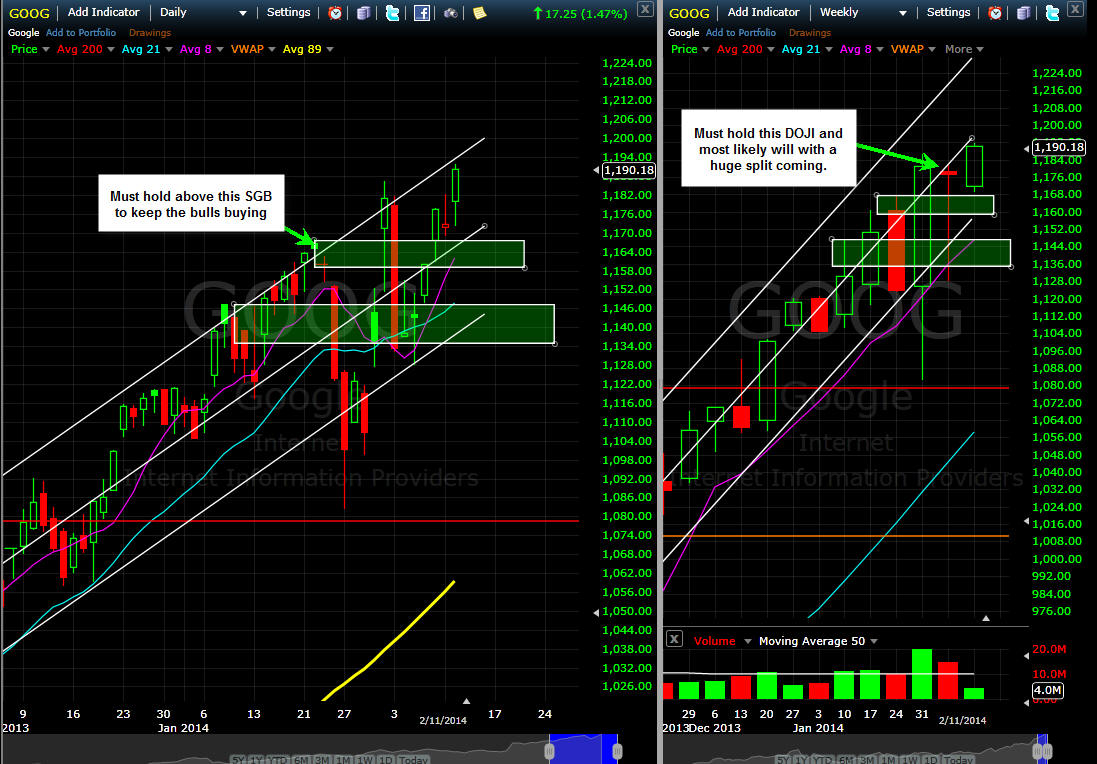Click the database/fundamentals icon in Daily chart

pos(363,13)
